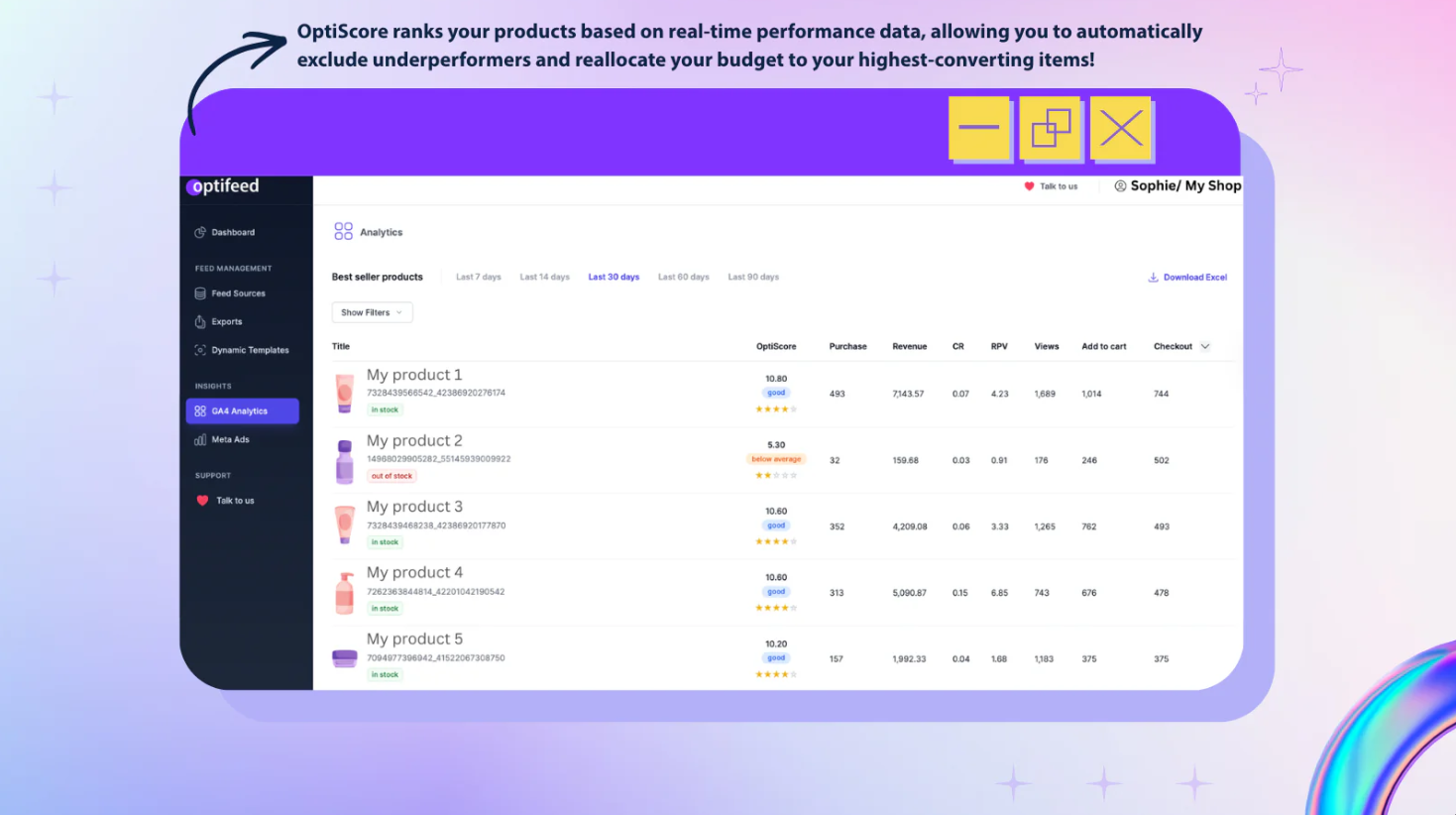
Task: Open My product 2 title
Action: click(414, 441)
